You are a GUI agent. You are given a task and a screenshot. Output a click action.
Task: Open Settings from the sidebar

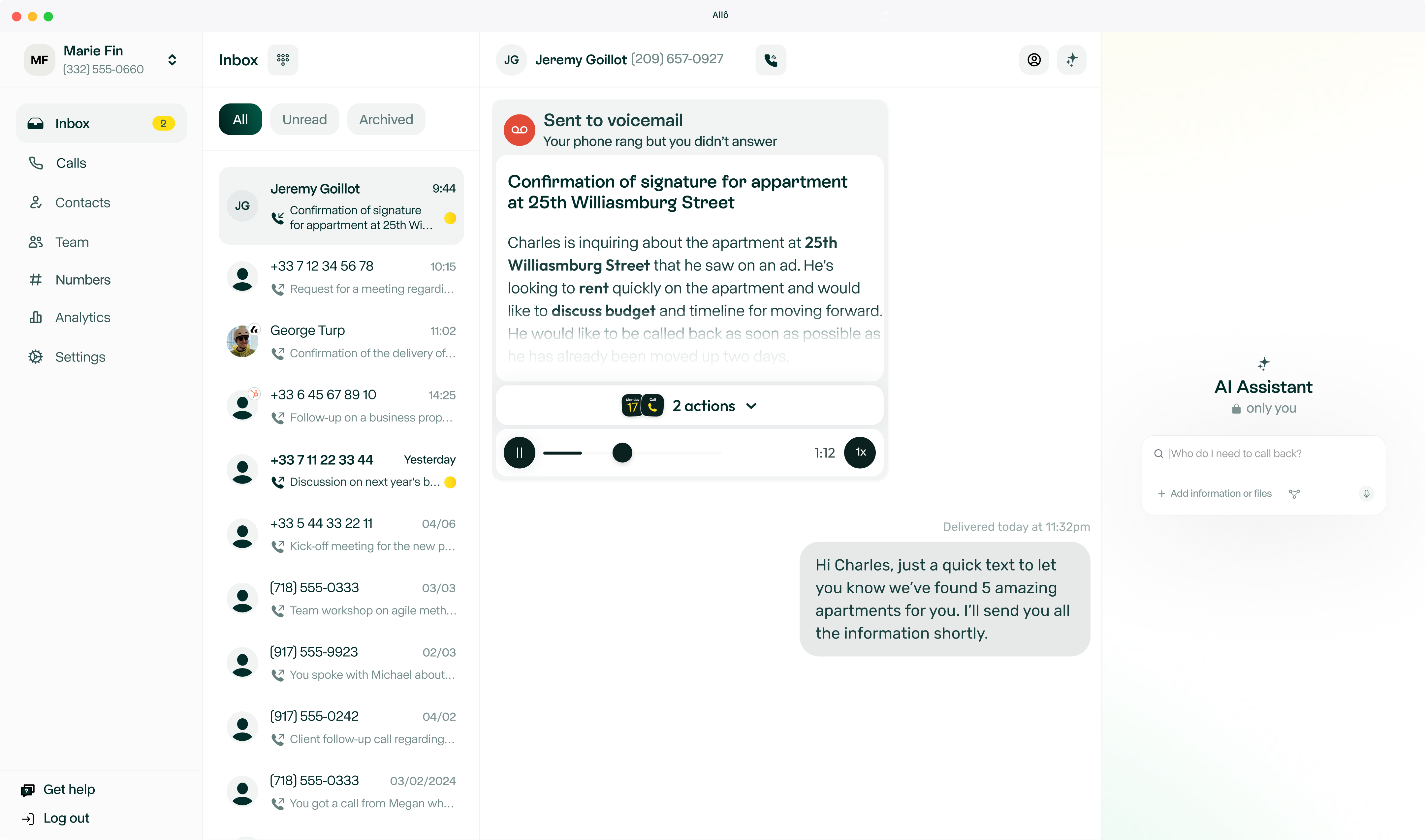coord(80,357)
